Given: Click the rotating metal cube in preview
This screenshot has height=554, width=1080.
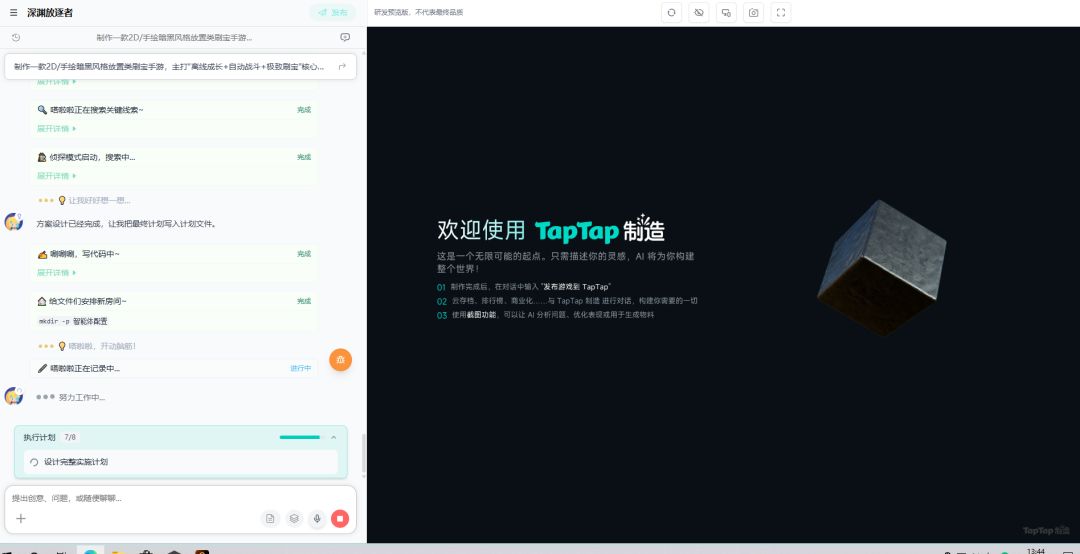Looking at the screenshot, I should [x=881, y=267].
